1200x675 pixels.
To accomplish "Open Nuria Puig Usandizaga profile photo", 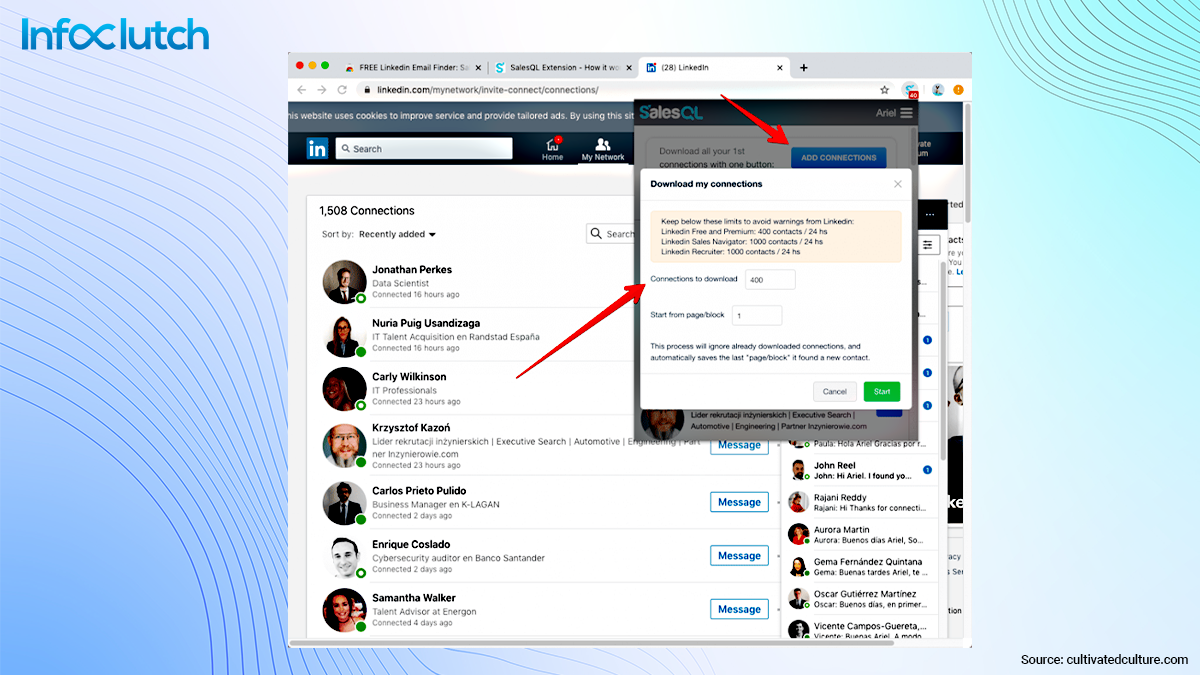I will [344, 336].
